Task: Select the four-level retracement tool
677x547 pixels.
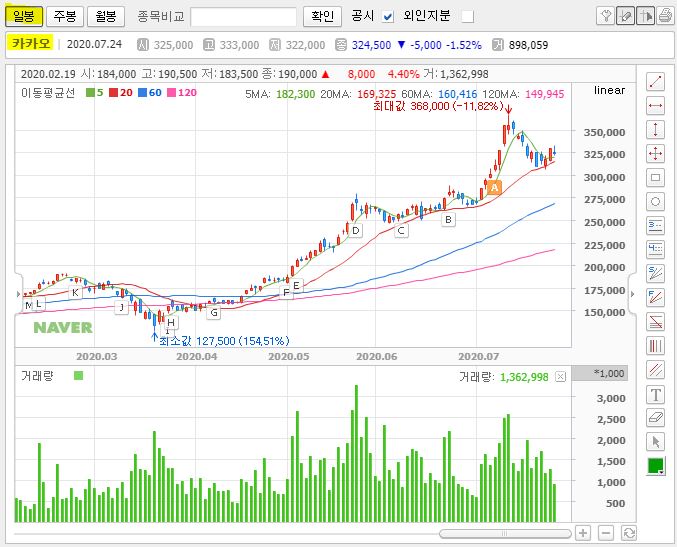Action: point(655,249)
